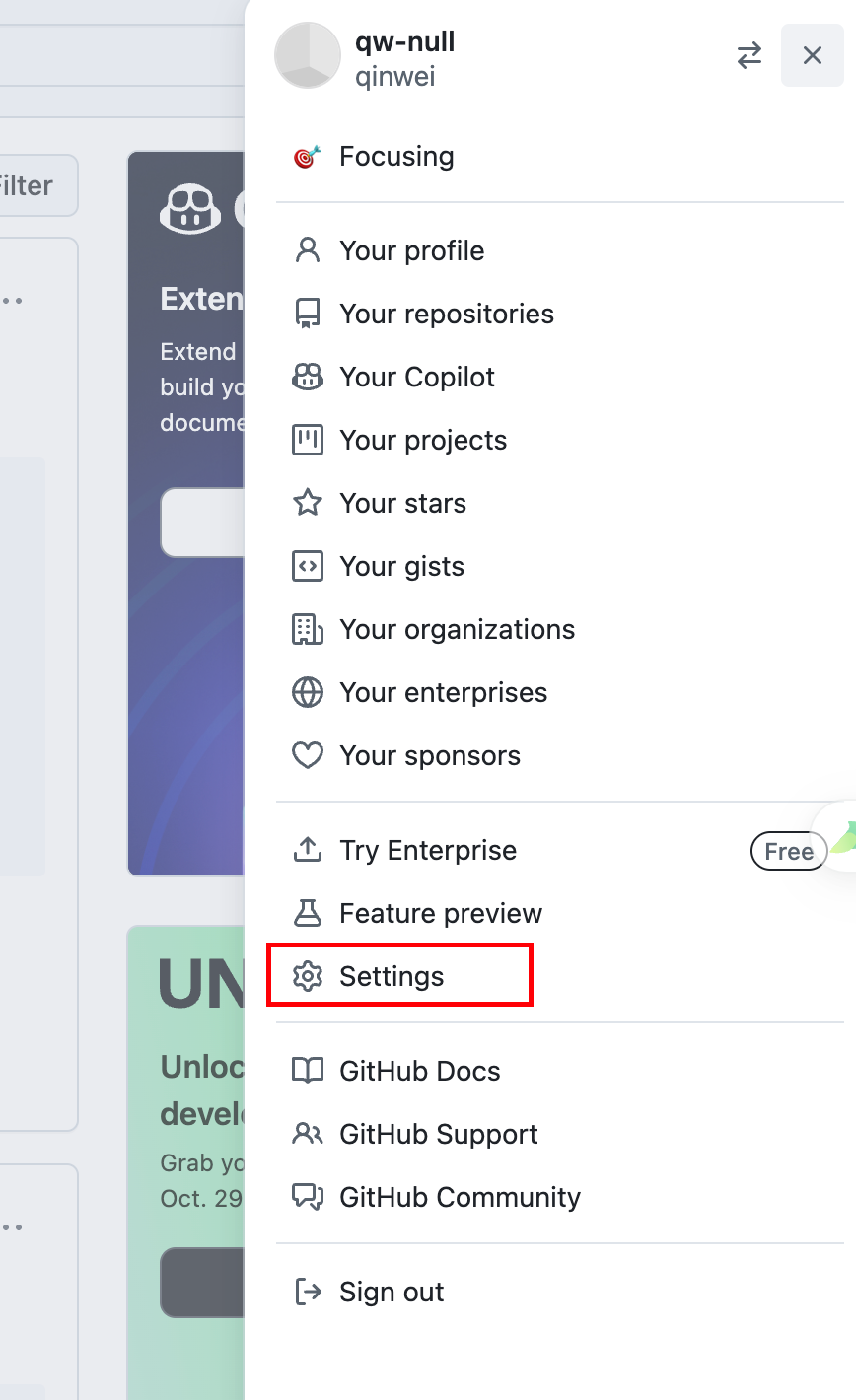The image size is (856, 1400).
Task: Click Try Enterprise upgrade entry
Action: (560, 850)
